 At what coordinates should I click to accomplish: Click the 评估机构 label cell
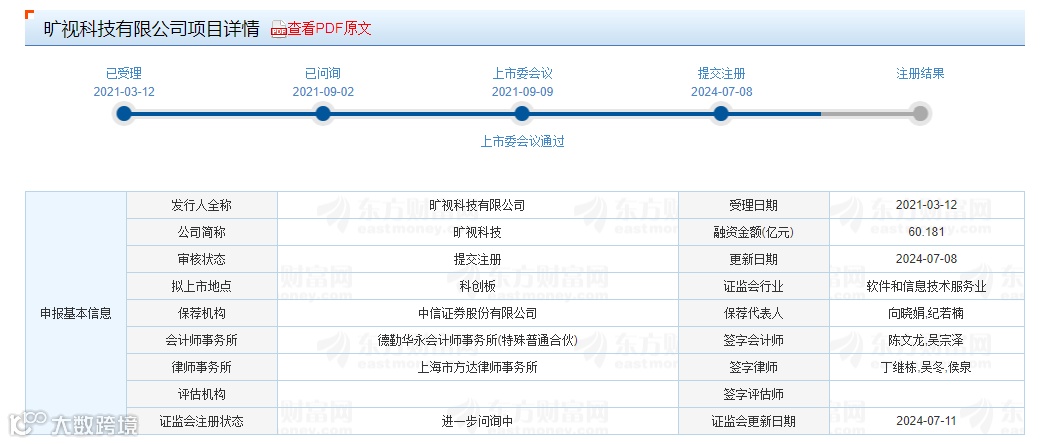coord(202,394)
